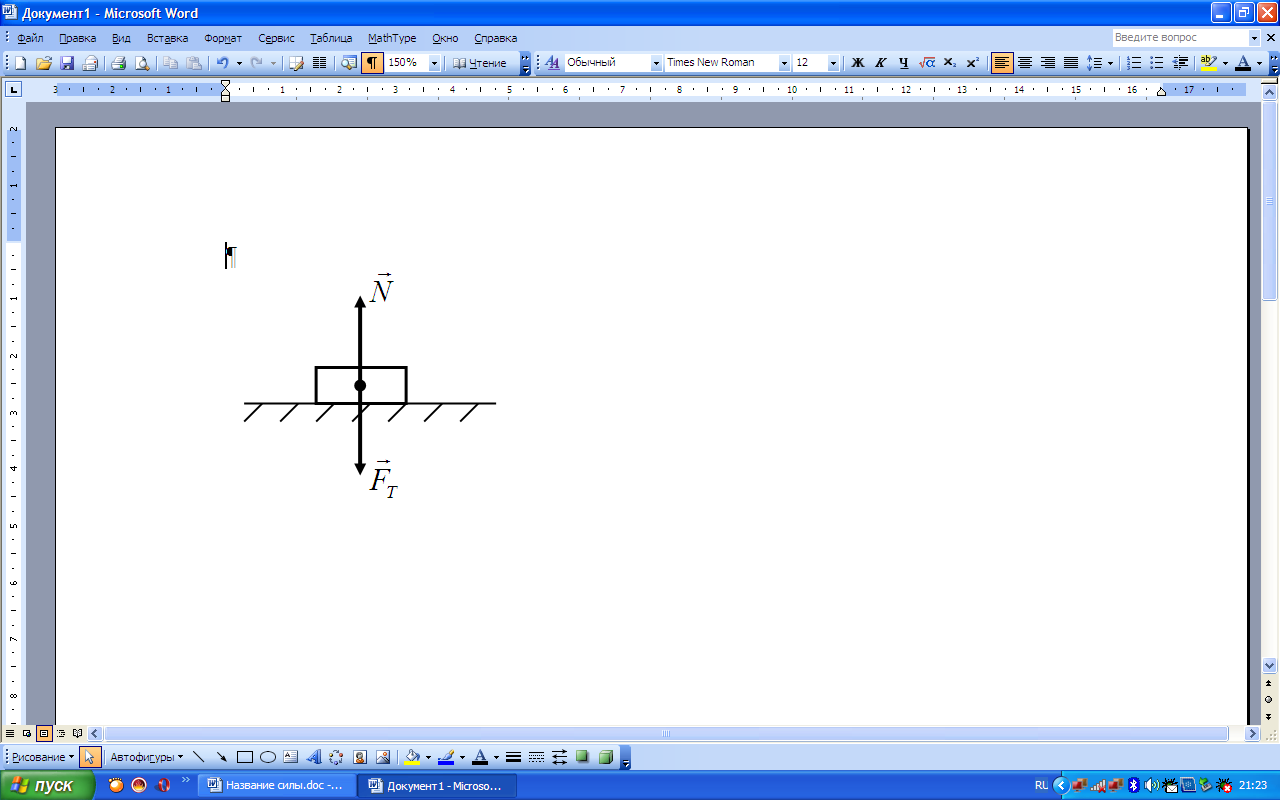This screenshot has width=1280, height=800.
Task: Decrease paragraph indent
Action: pyautogui.click(x=1180, y=63)
